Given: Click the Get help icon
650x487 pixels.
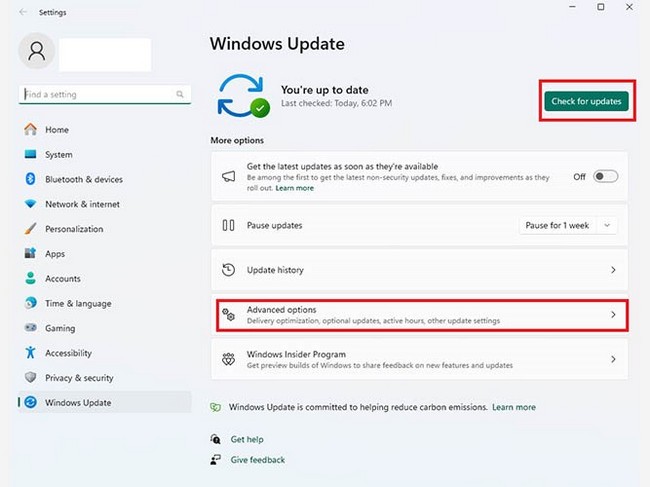Looking at the screenshot, I should pos(216,439).
